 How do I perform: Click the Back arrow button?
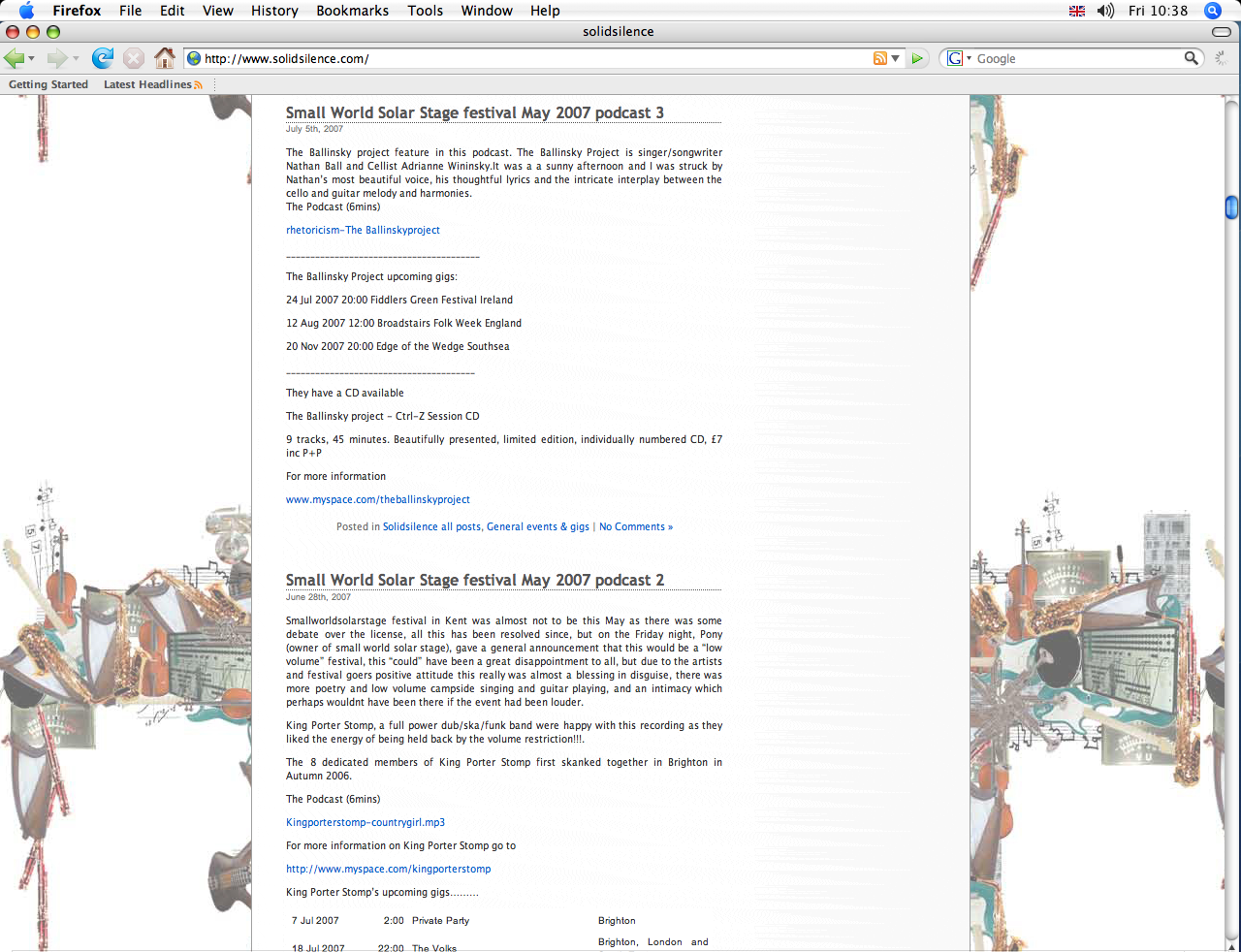(x=15, y=58)
